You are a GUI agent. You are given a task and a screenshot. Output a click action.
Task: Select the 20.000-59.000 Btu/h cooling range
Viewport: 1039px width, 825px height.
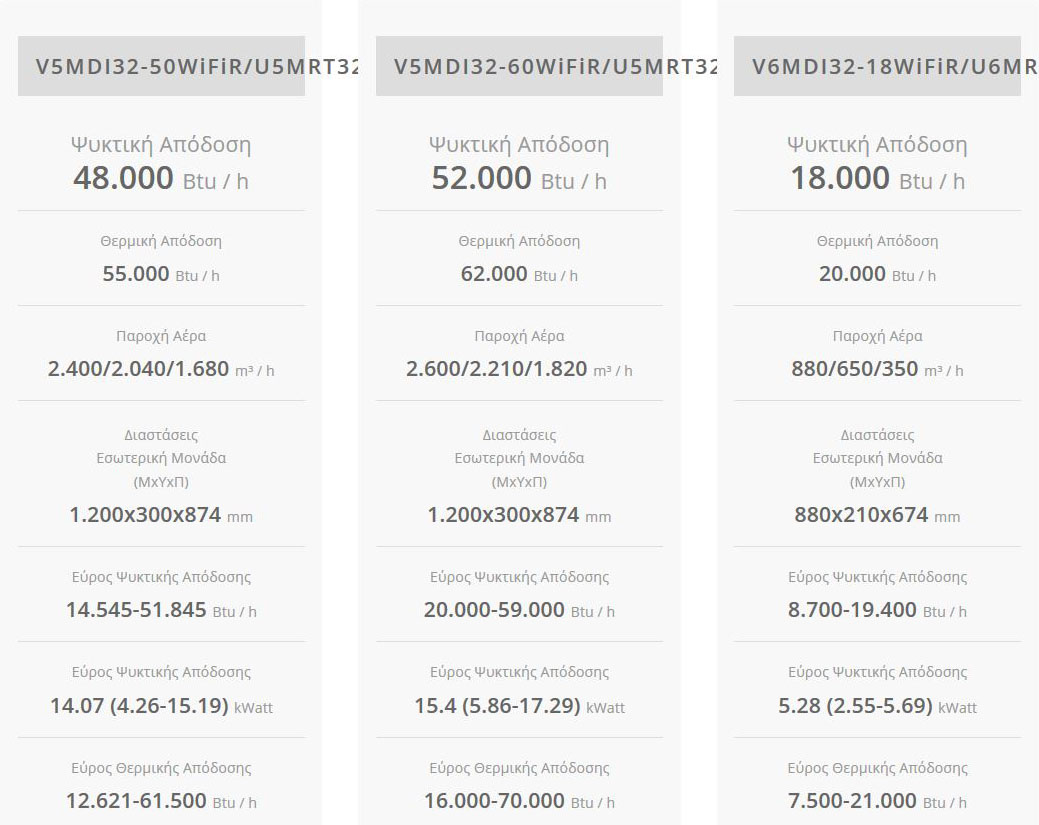[519, 610]
